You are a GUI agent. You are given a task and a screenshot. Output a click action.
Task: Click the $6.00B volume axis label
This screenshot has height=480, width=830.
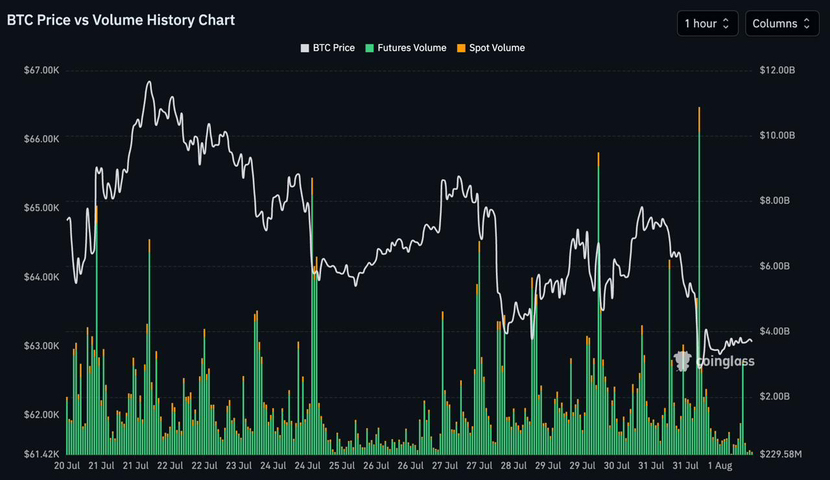[x=774, y=266]
